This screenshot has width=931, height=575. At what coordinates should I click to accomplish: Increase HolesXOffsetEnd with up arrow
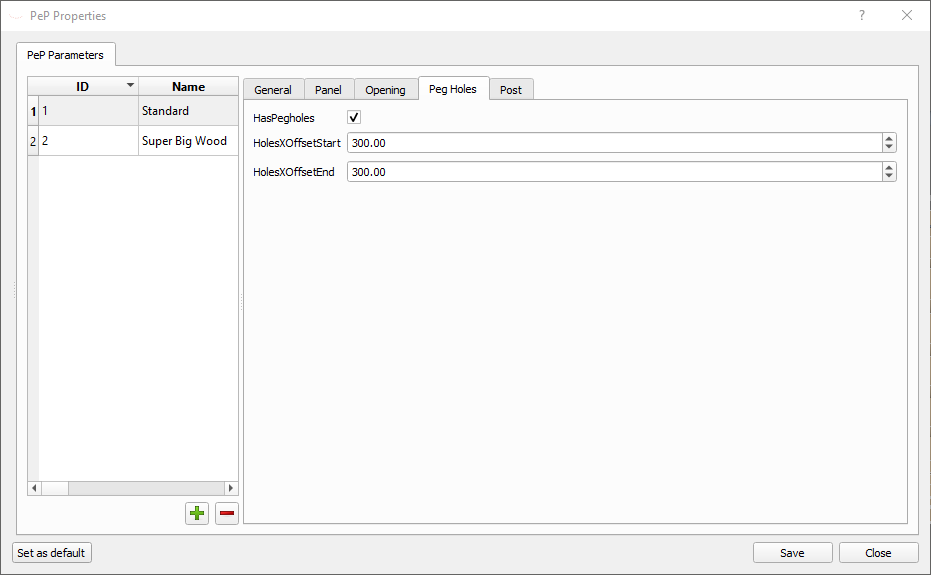point(889,168)
